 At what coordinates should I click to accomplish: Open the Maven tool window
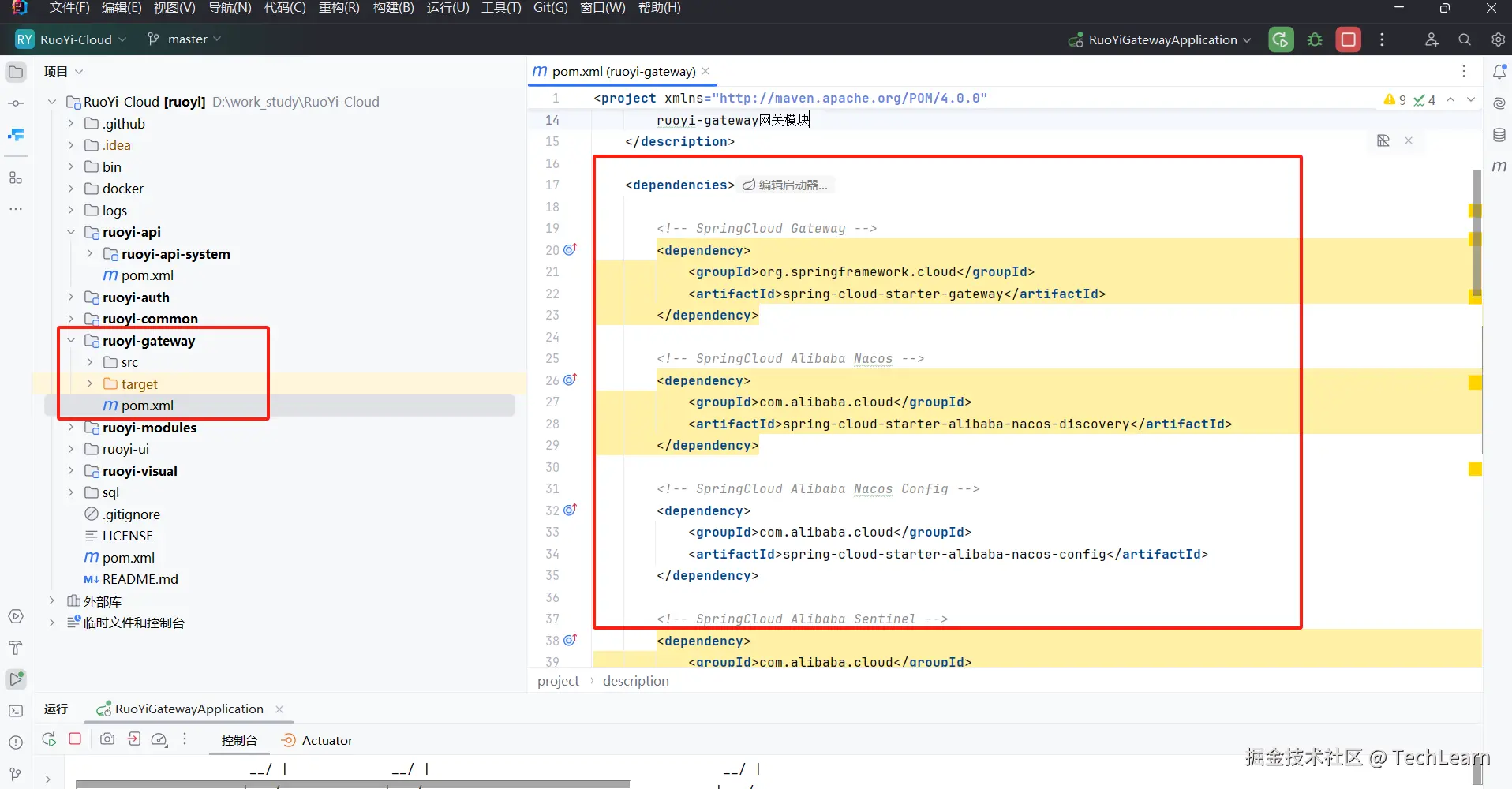click(x=1499, y=166)
